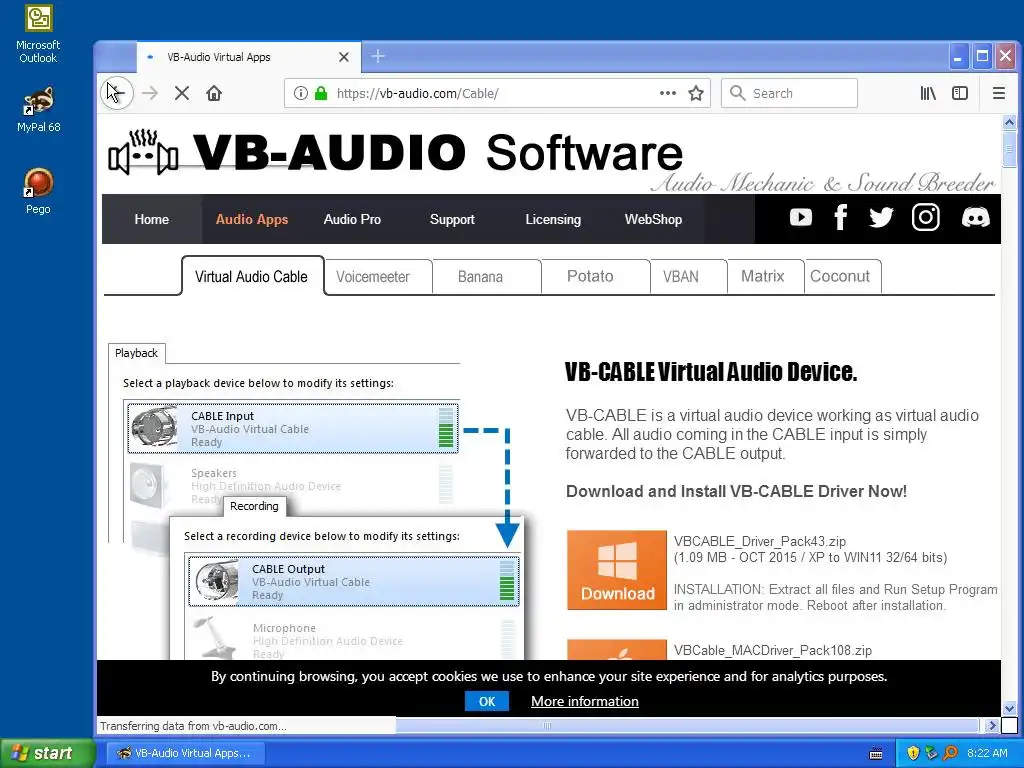The height and width of the screenshot is (768, 1024).
Task: Open the Licensing navigation item
Action: (552, 219)
